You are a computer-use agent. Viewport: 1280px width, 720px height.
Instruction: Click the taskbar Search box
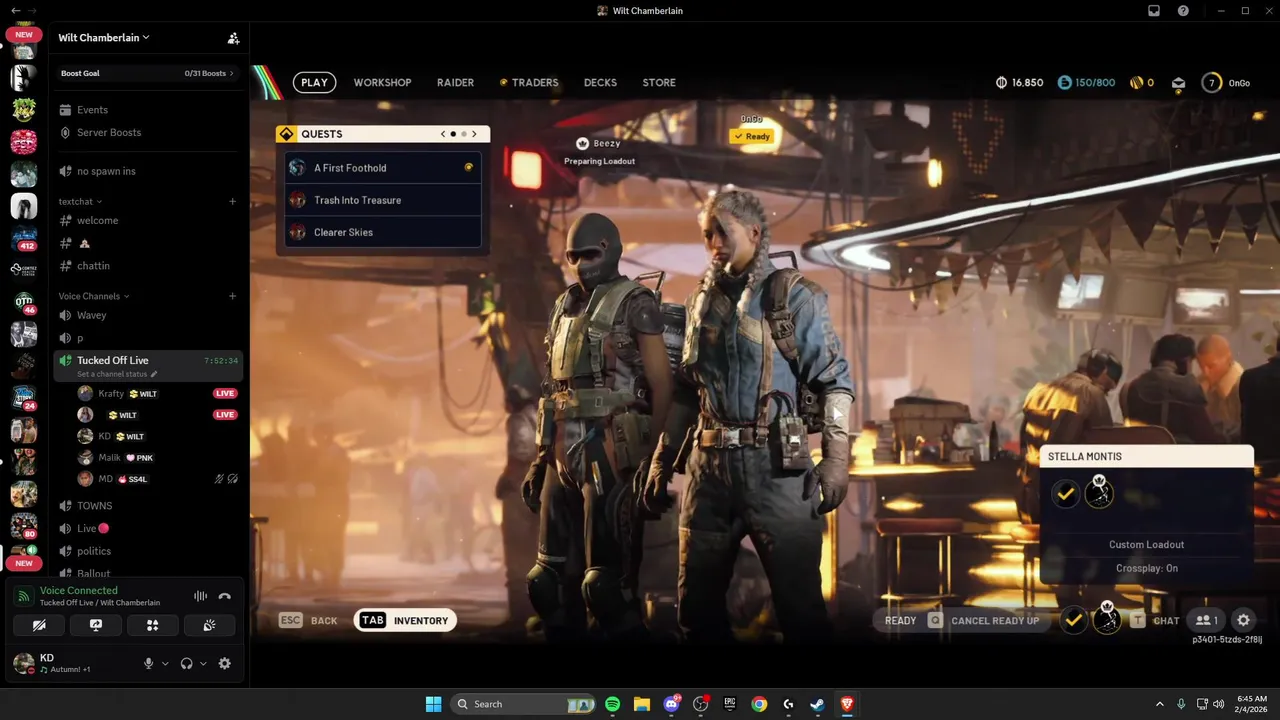pyautogui.click(x=523, y=704)
